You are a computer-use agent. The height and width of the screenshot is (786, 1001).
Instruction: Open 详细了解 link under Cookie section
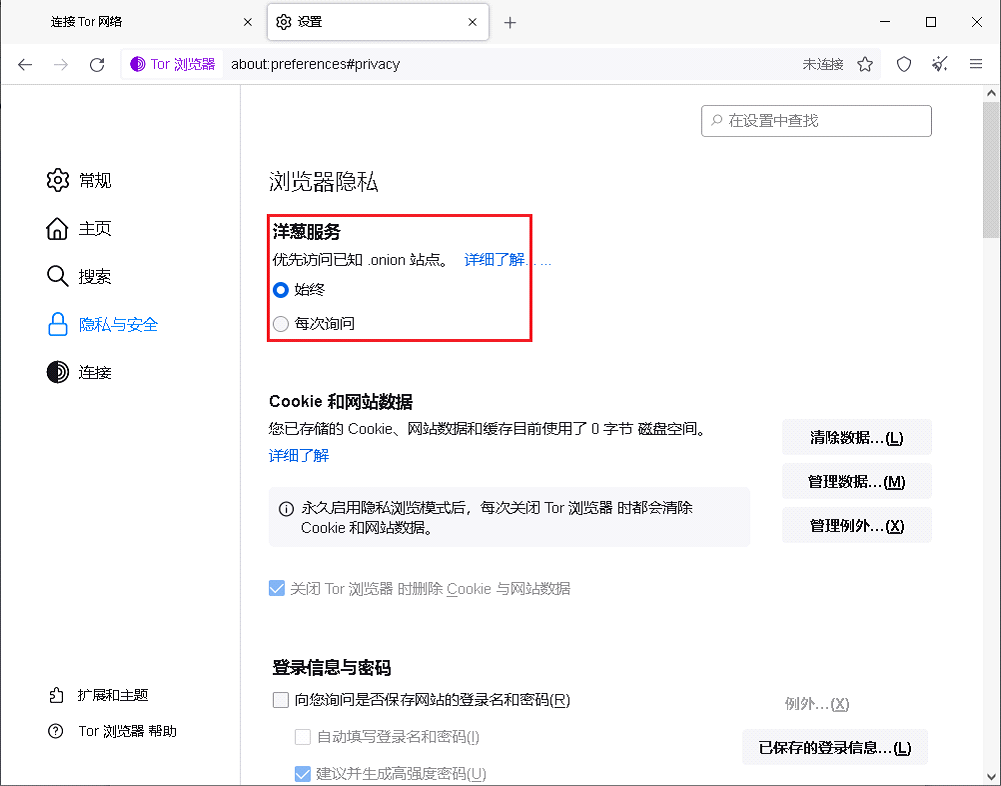(x=299, y=455)
